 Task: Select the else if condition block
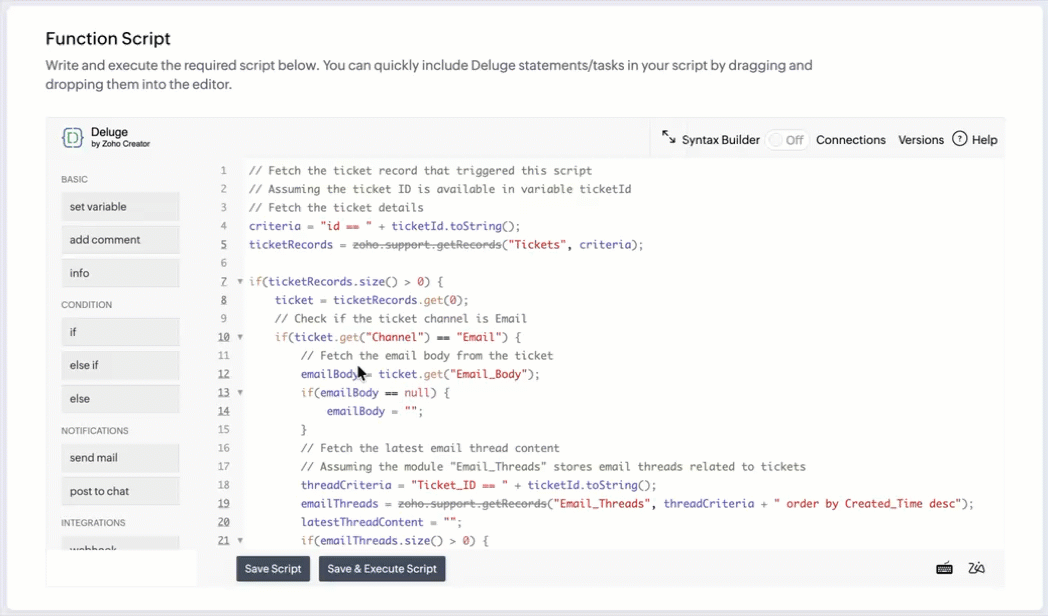(x=120, y=365)
